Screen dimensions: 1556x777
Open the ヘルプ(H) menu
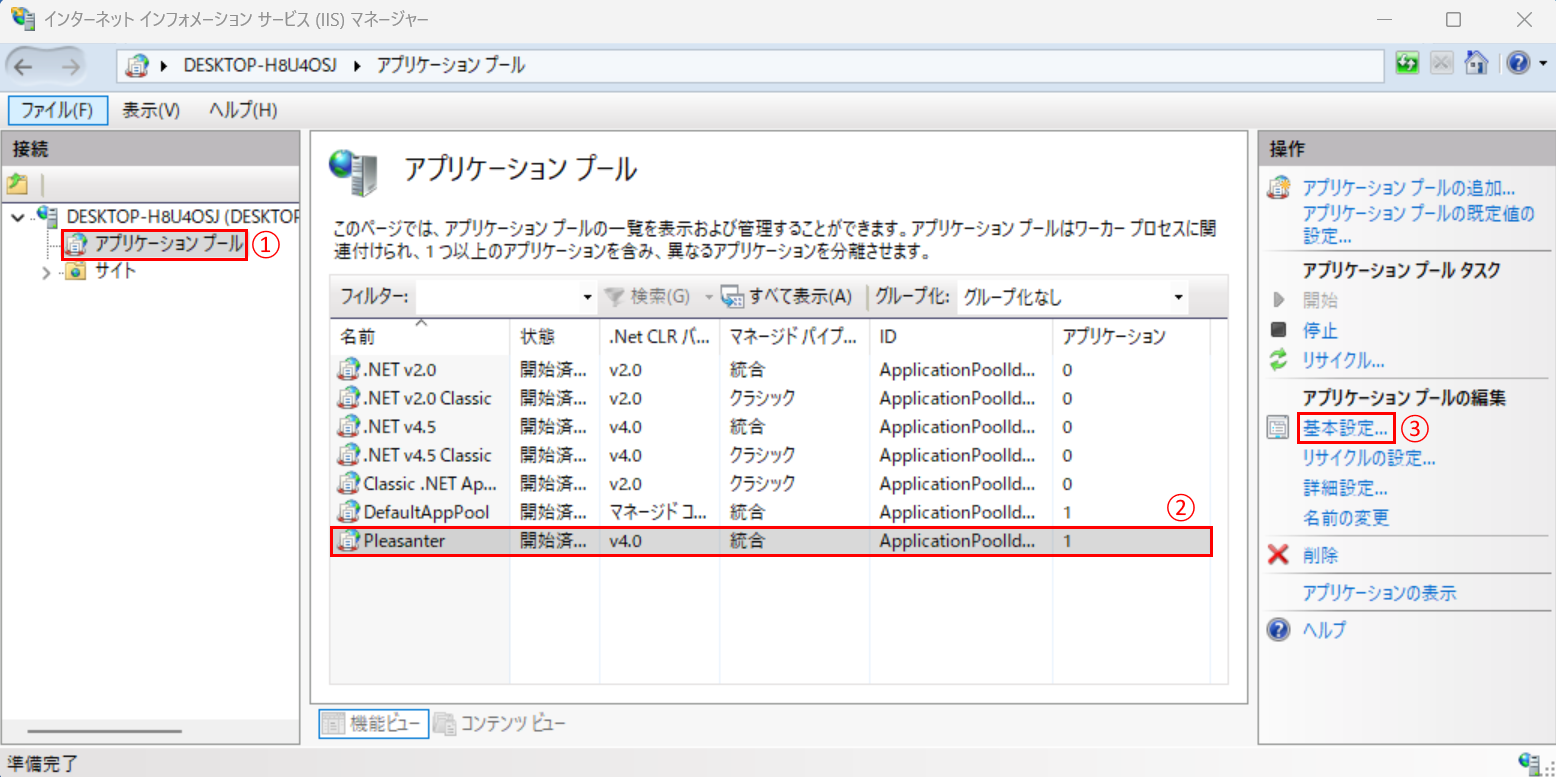click(x=243, y=110)
